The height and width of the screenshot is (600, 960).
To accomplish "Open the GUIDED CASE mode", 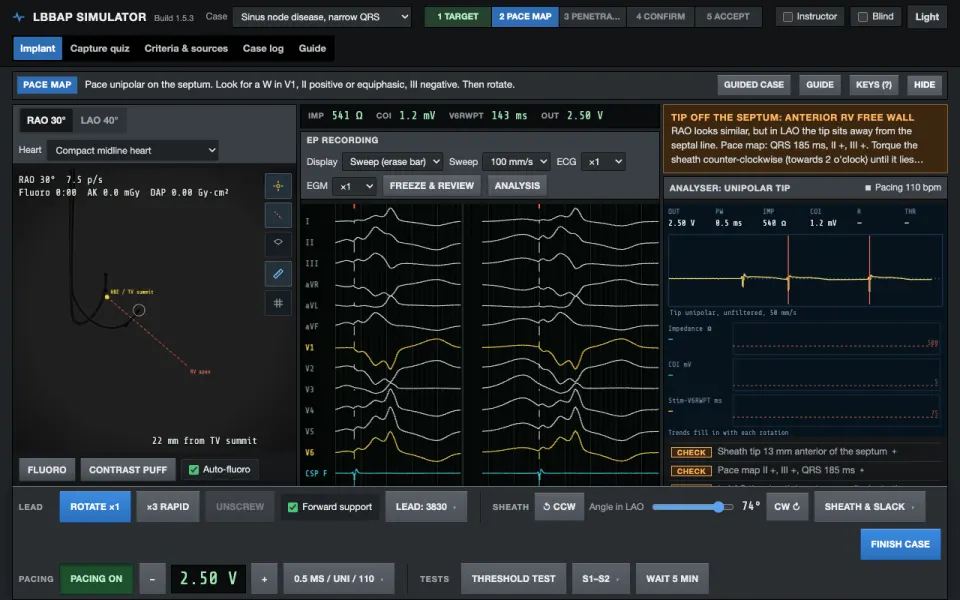I will point(754,84).
